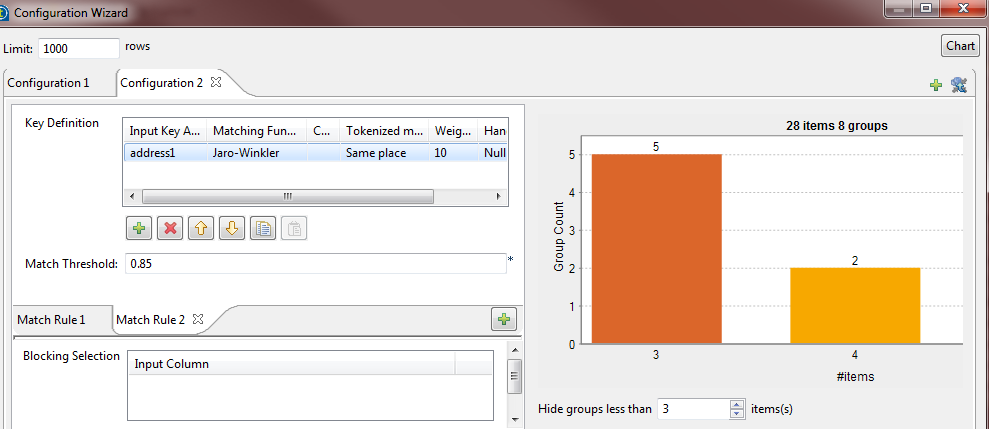Click the Limit rows input field

pos(79,48)
